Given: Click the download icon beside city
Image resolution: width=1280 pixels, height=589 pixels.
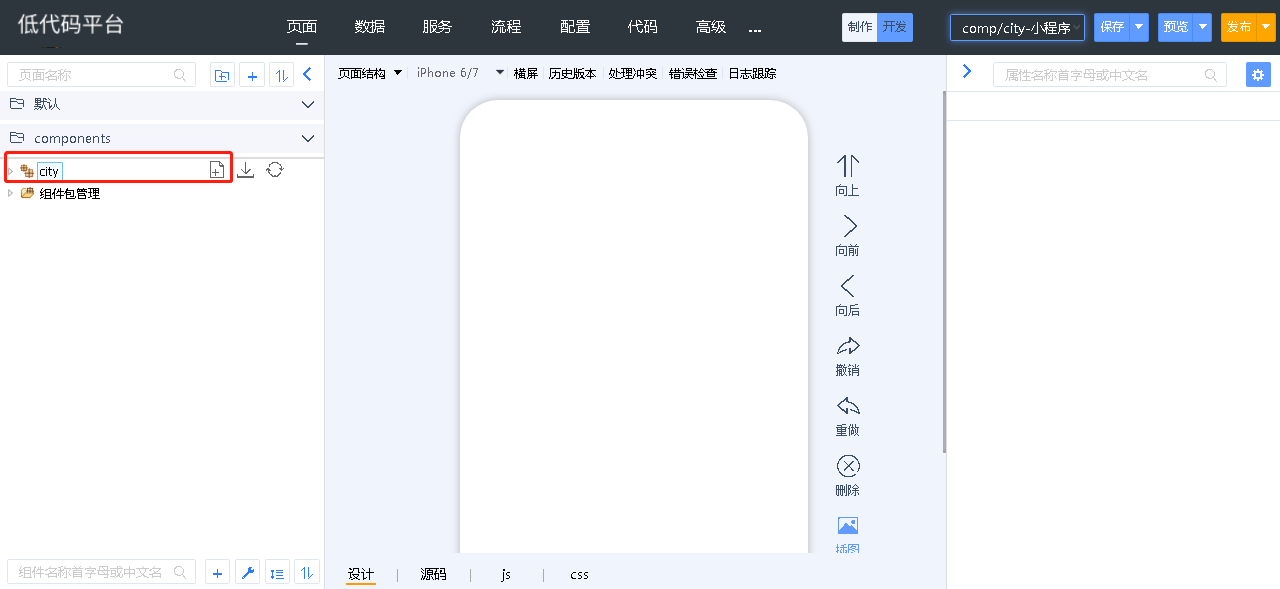Looking at the screenshot, I should 246,170.
